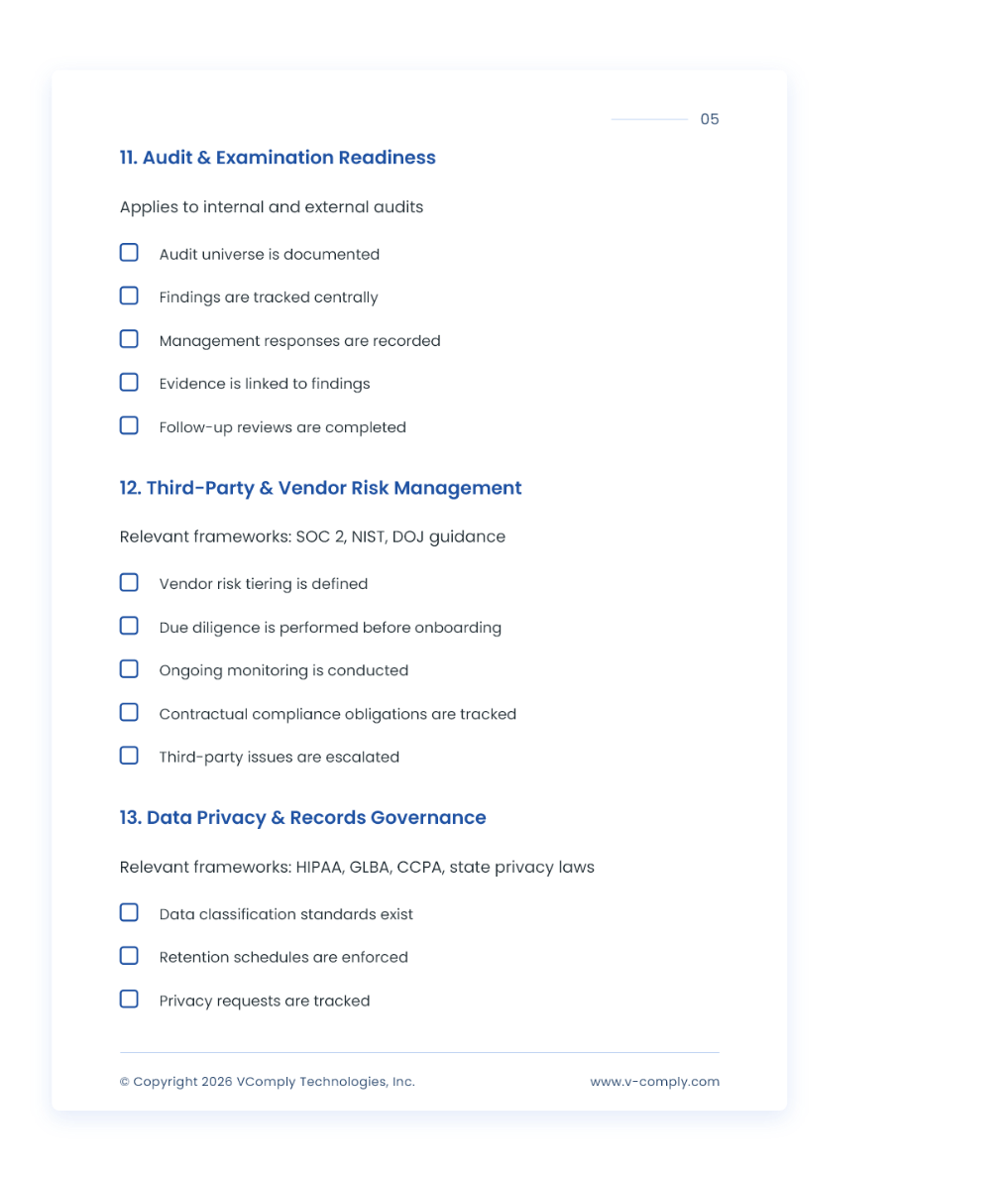
Task: Select 'Due diligence is performed before onboarding' checkbox
Action: pos(129,626)
